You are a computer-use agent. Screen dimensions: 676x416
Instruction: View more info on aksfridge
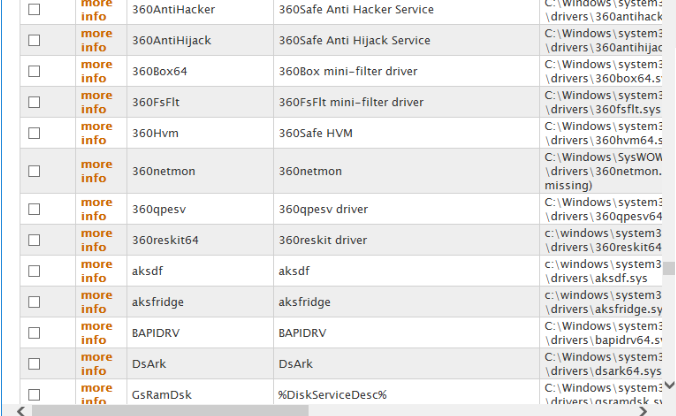pos(97,302)
